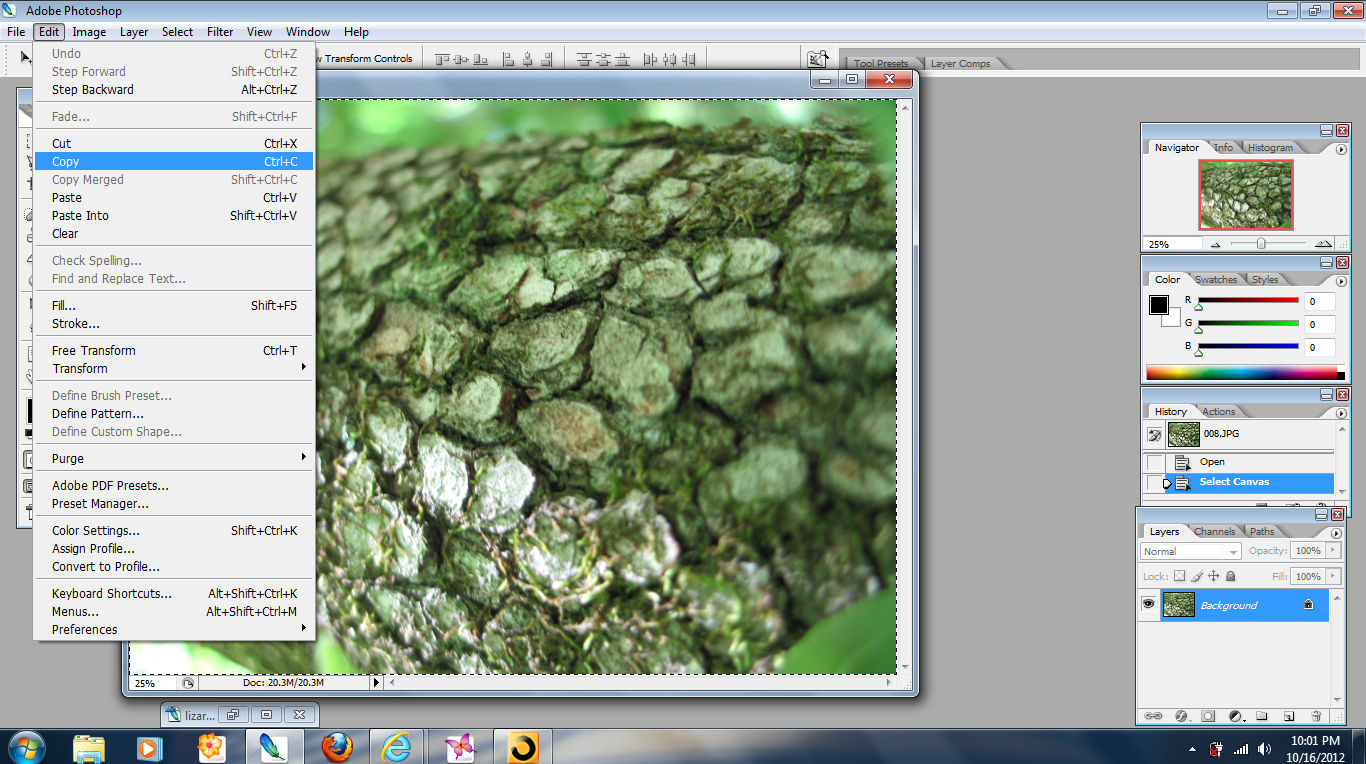This screenshot has height=764, width=1366.
Task: Select Paste in the Edit menu
Action: pyautogui.click(x=174, y=197)
